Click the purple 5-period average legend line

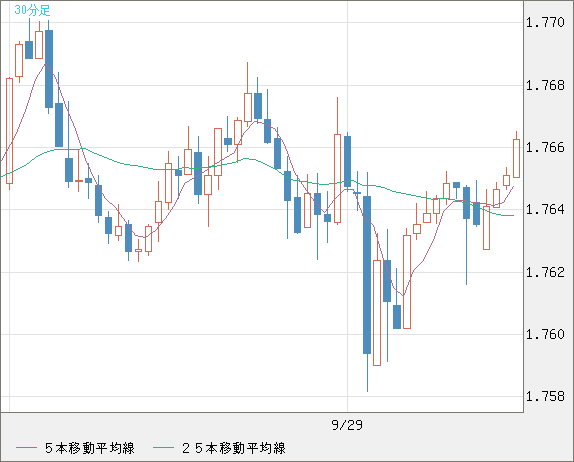coord(26,448)
